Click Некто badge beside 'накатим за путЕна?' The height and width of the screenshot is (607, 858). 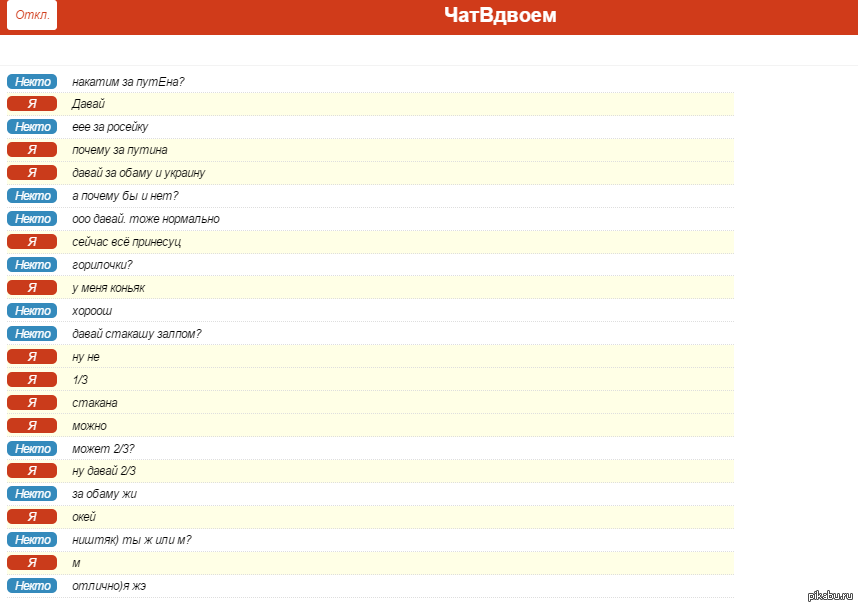[32, 81]
